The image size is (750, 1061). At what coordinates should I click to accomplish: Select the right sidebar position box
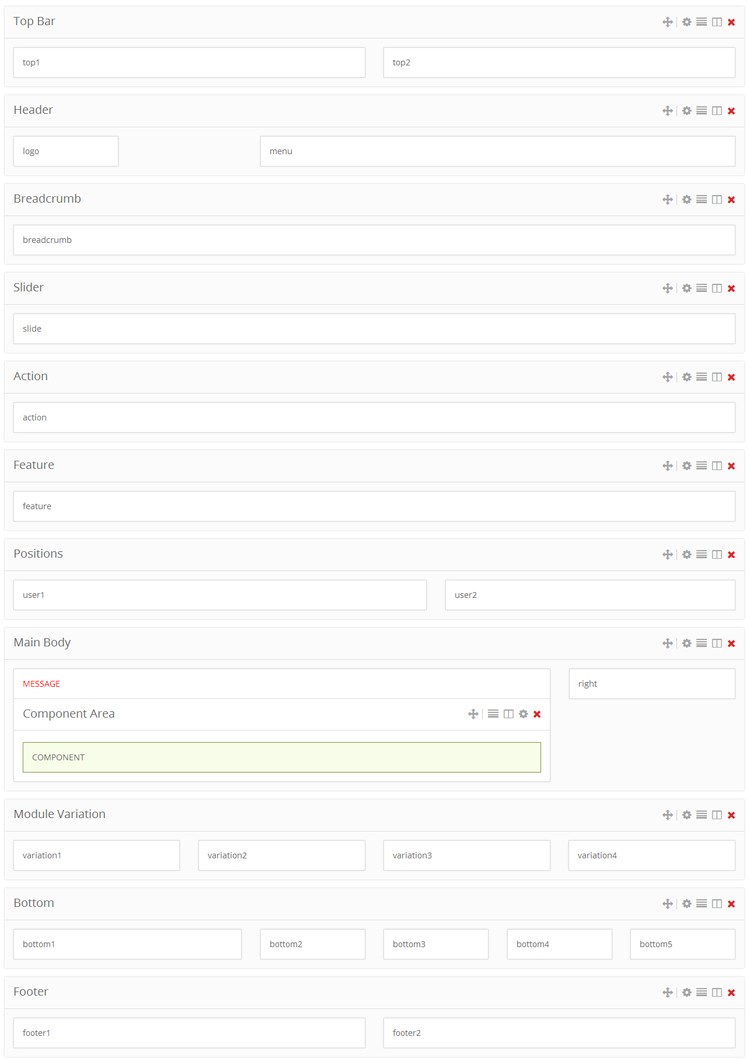pyautogui.click(x=651, y=684)
